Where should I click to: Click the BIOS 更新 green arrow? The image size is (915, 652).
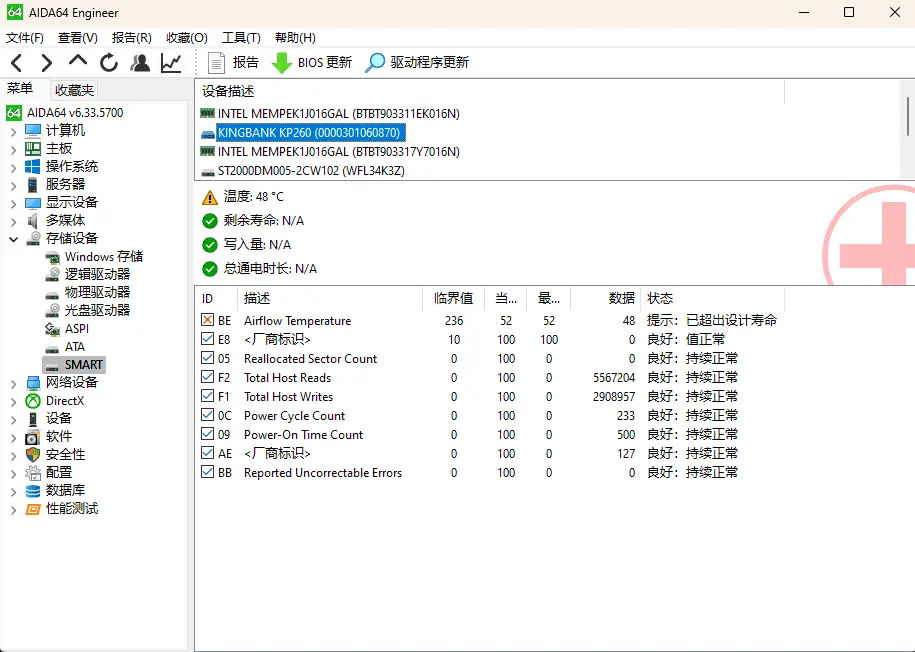(282, 62)
